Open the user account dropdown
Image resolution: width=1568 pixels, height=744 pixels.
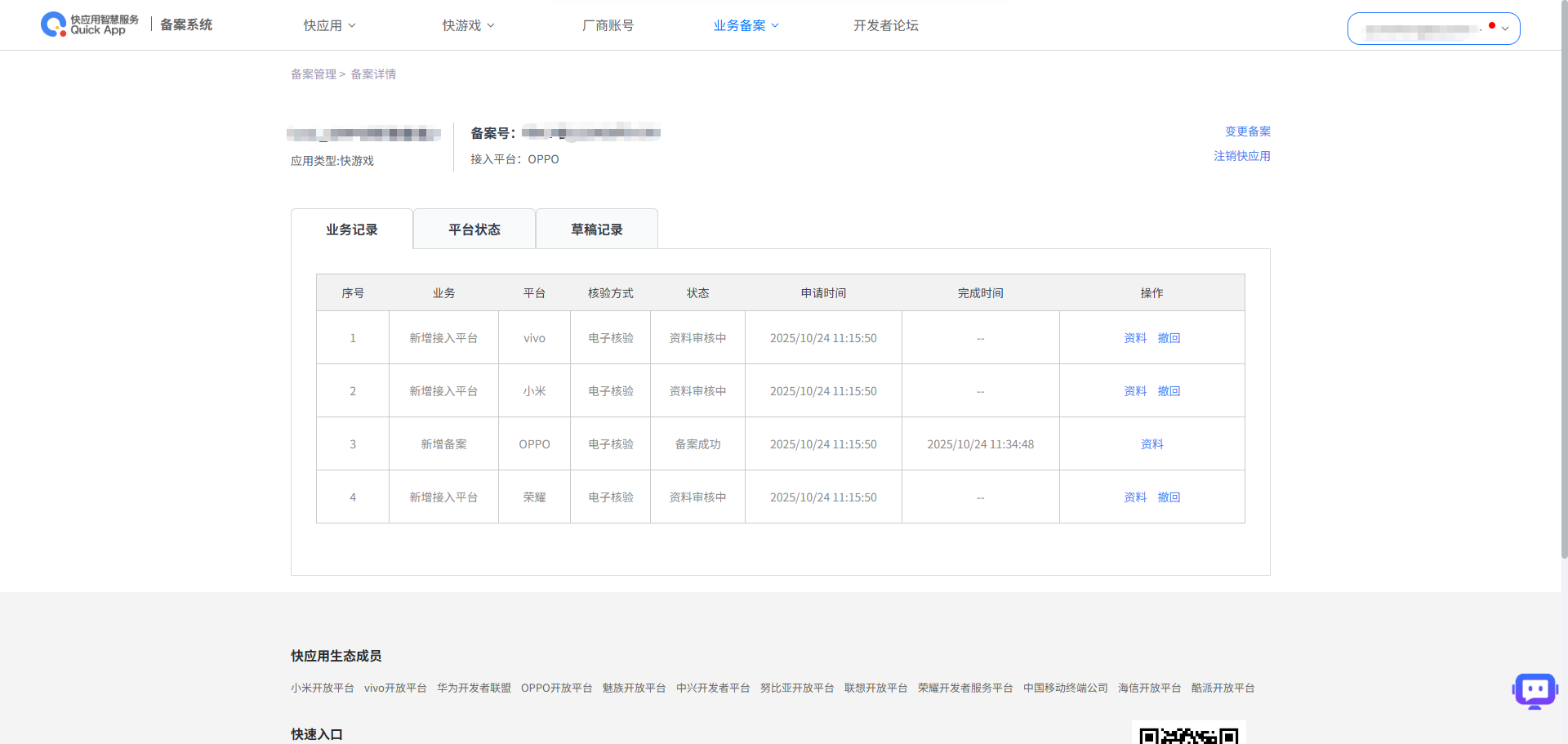(1433, 29)
